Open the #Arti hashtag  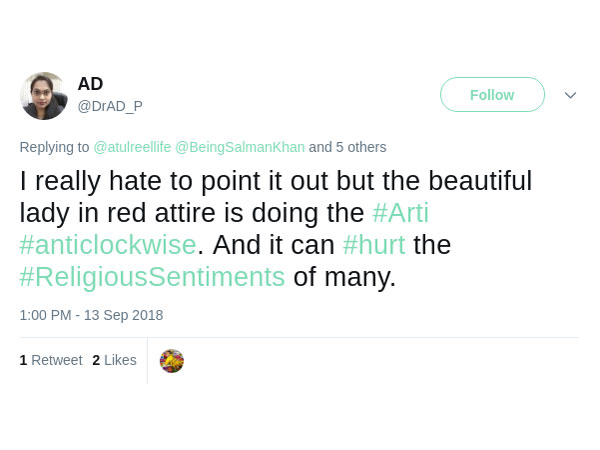pos(400,213)
